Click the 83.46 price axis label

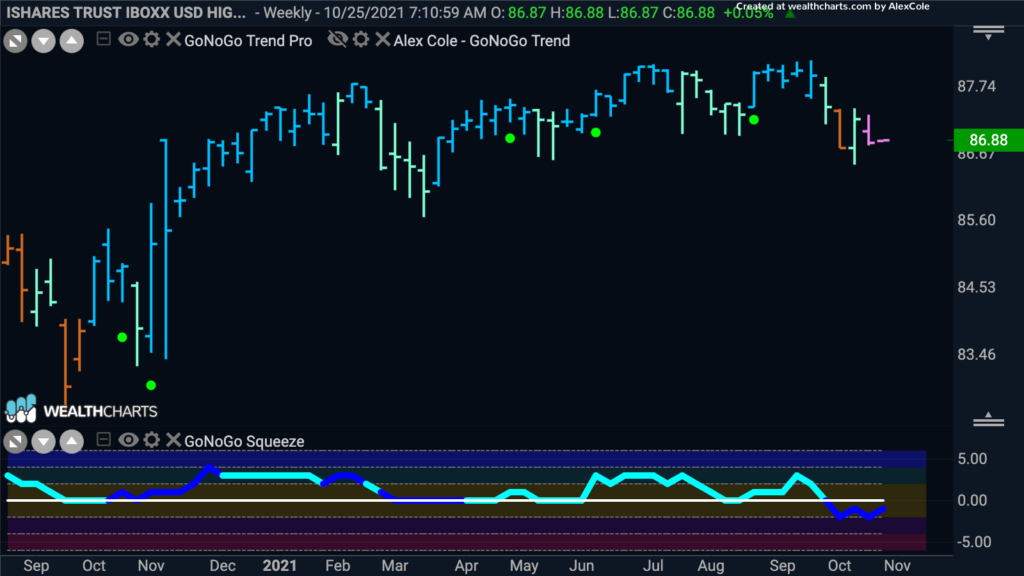(x=977, y=355)
